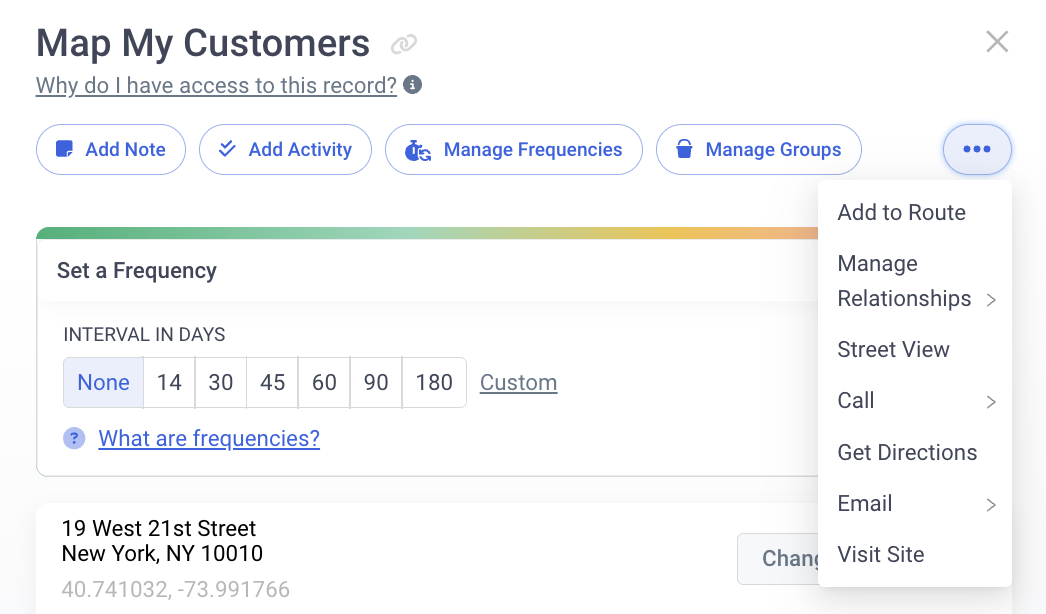The image size is (1046, 614).
Task: Click the 'Set a Frequency' heading
Action: pyautogui.click(x=137, y=270)
